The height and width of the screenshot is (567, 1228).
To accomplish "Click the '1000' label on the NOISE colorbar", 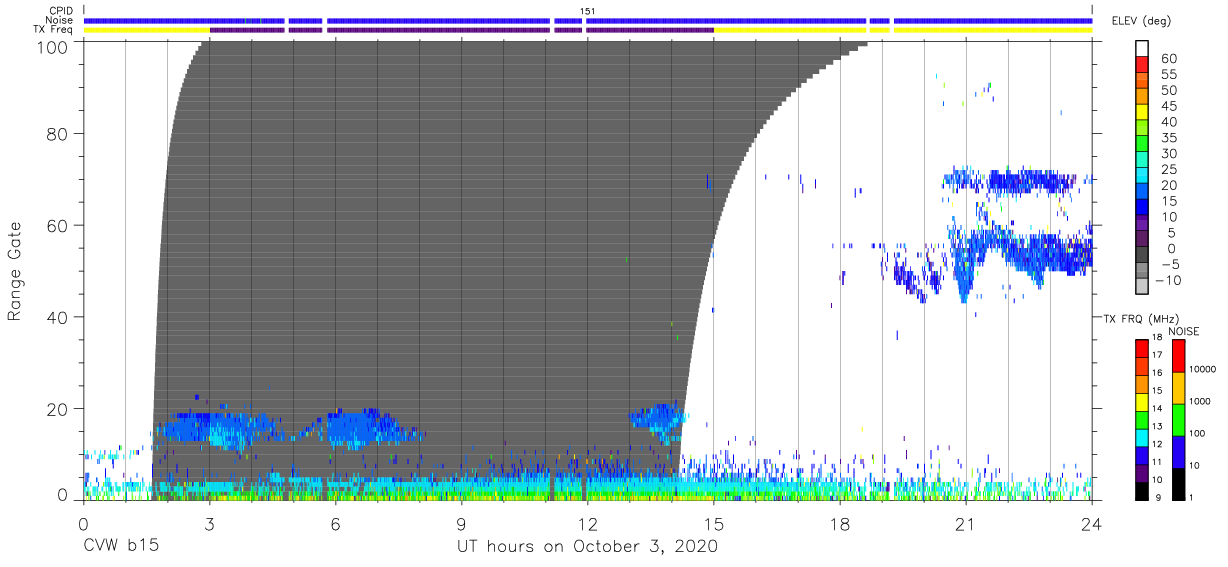I will click(x=1202, y=401).
